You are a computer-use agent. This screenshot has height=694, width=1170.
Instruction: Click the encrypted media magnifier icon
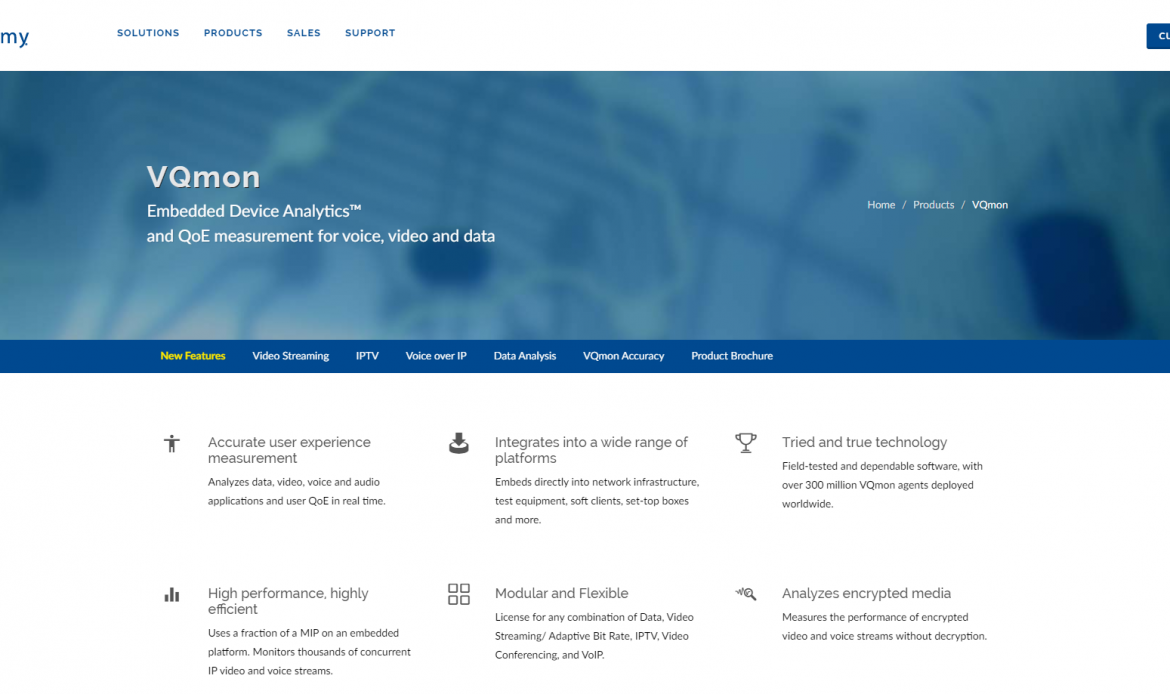click(746, 593)
